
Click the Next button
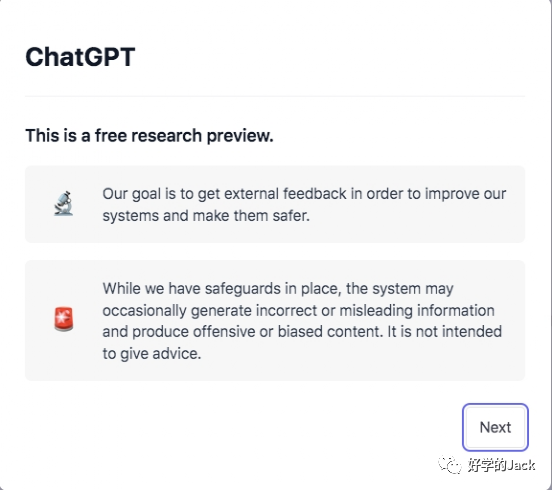coord(495,427)
